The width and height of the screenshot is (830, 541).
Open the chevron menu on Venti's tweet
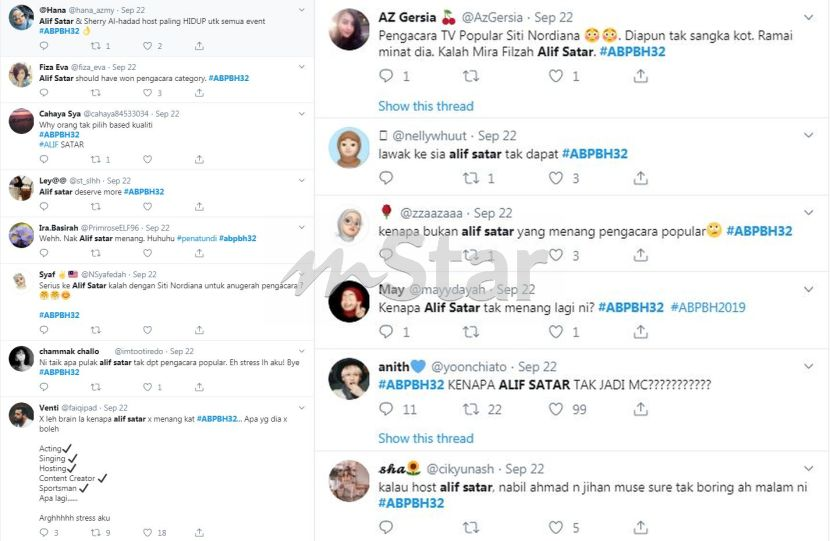(302, 408)
